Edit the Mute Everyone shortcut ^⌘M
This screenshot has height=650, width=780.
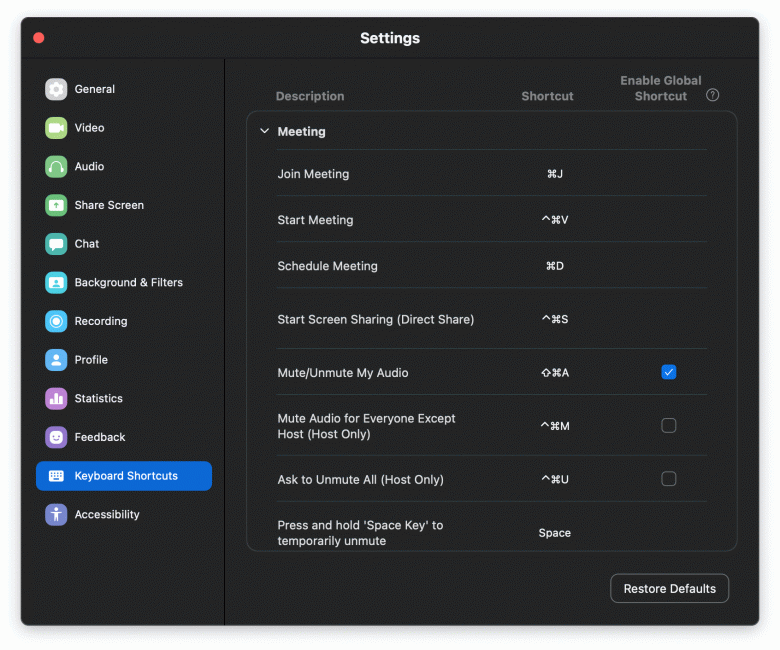[555, 426]
